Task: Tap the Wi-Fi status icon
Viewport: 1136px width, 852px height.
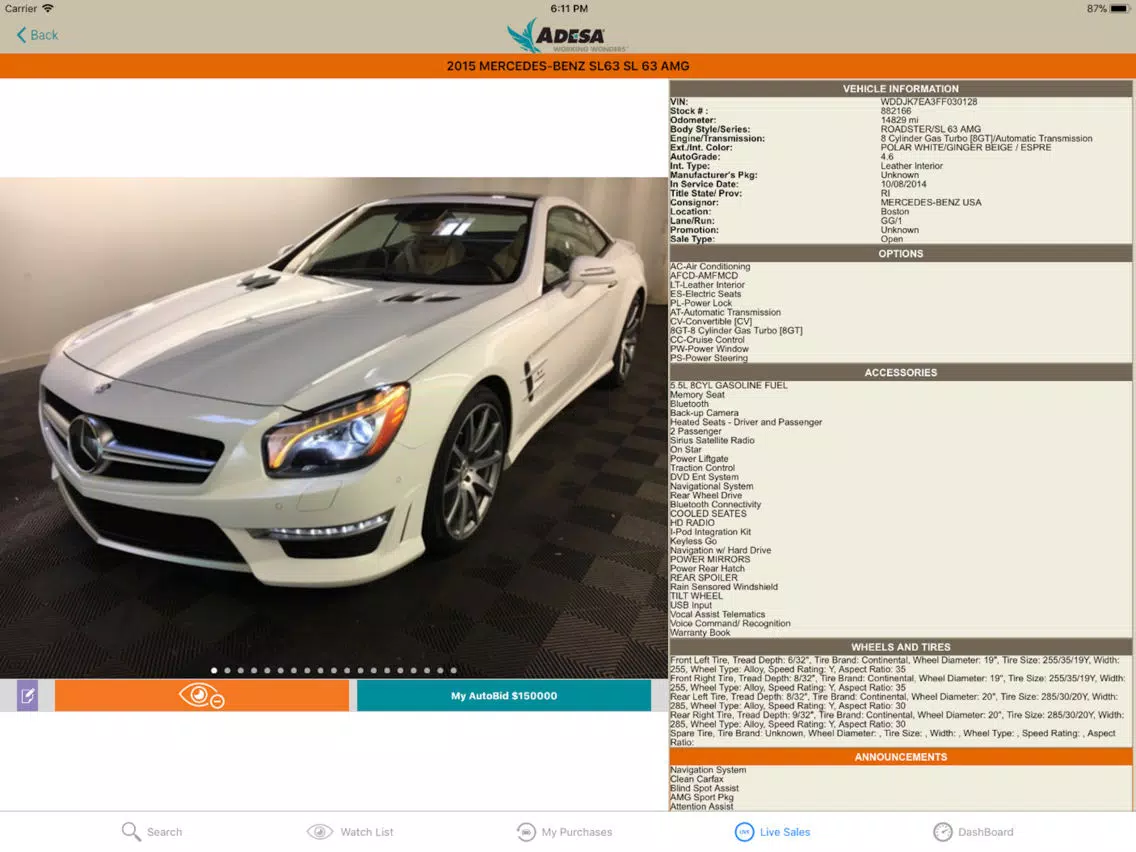Action: pos(48,9)
